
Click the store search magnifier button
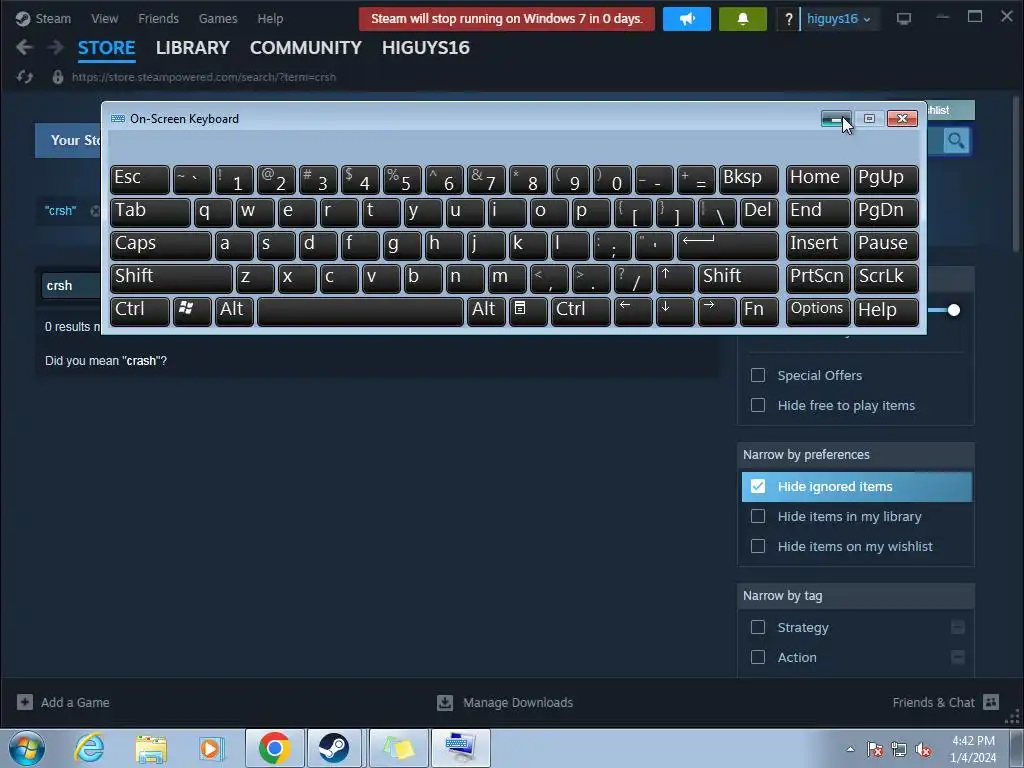[955, 140]
